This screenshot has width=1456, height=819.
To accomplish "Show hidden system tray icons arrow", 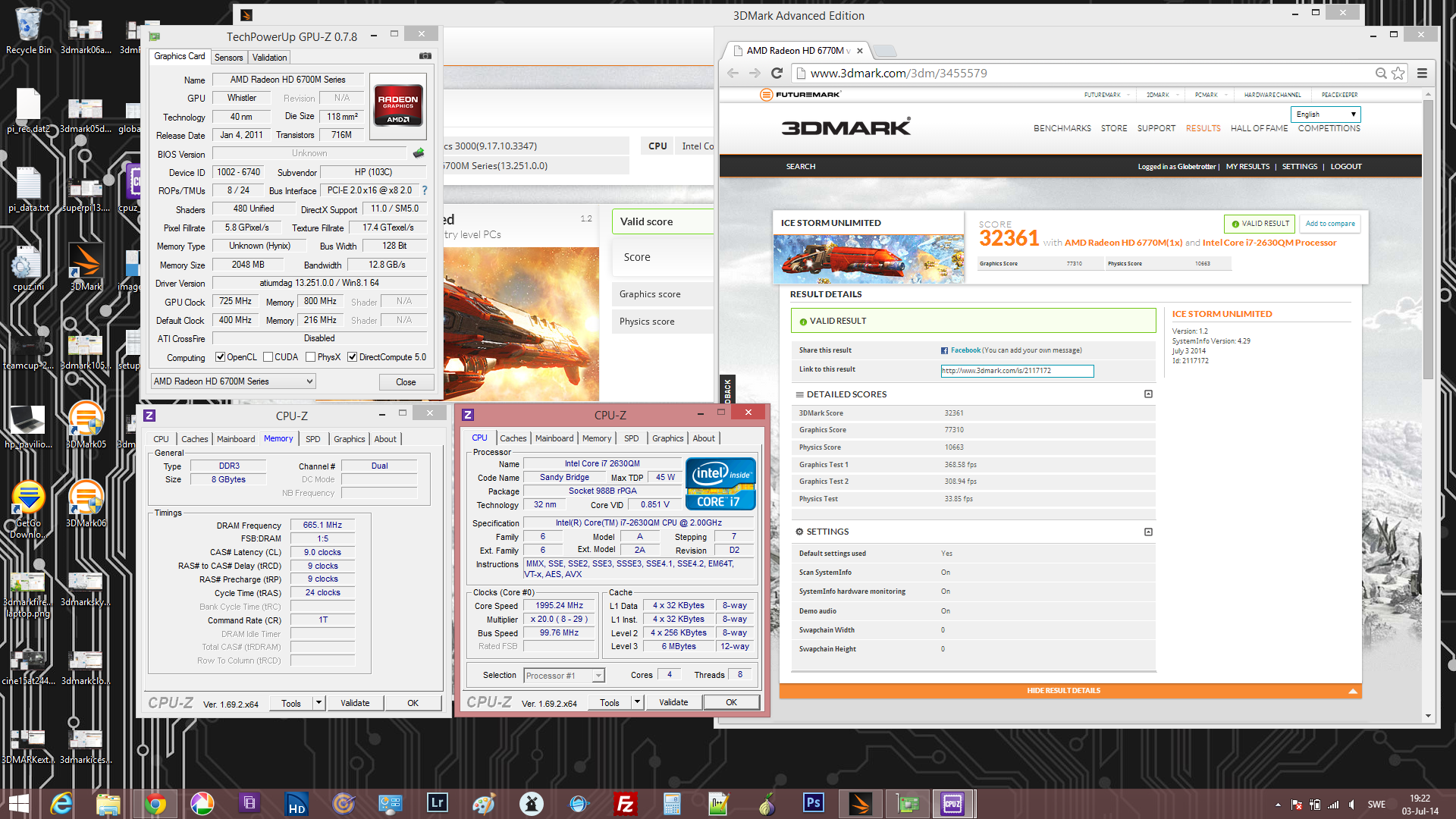I will [1278, 805].
